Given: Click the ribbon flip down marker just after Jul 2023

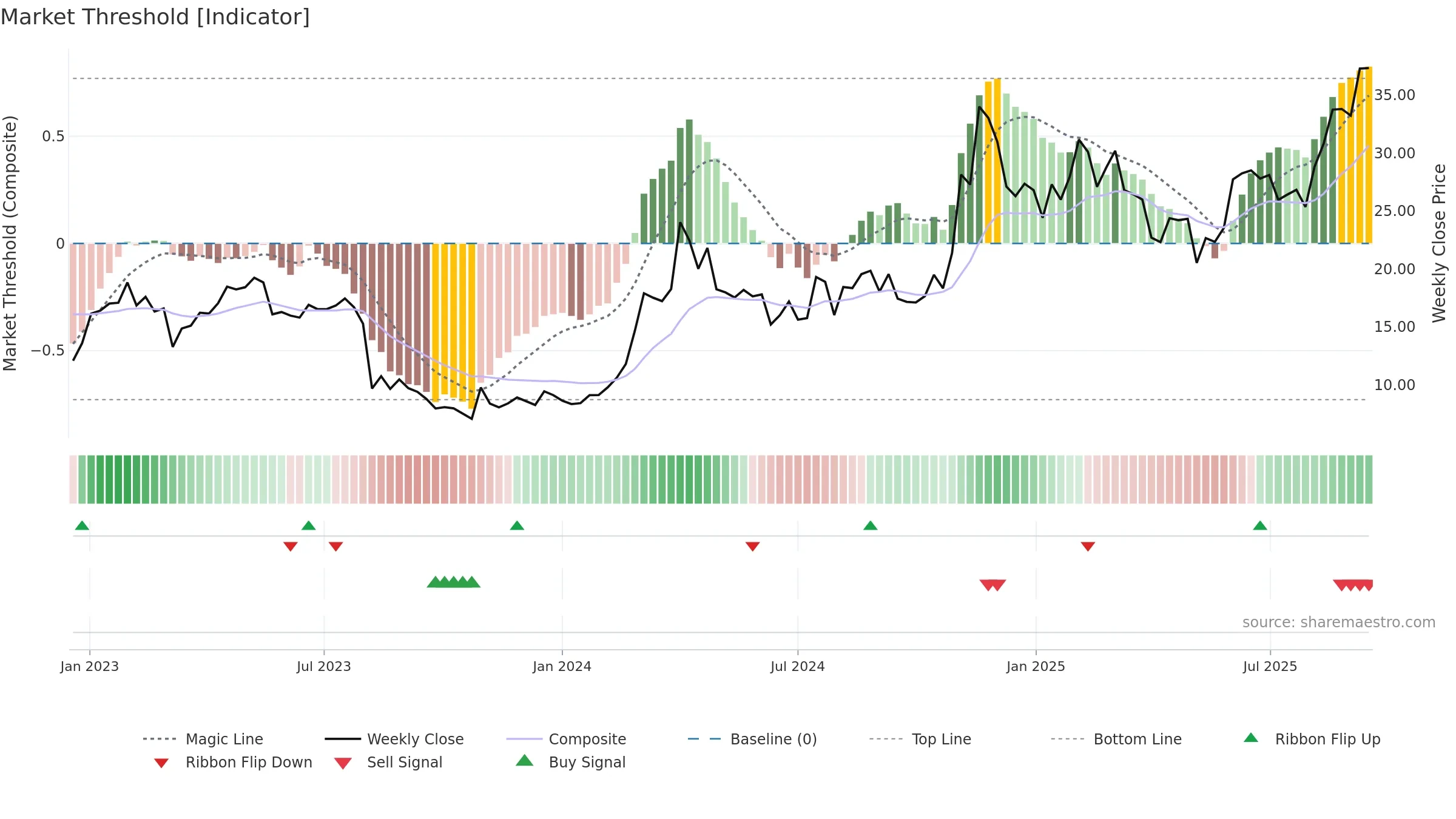Looking at the screenshot, I should pos(336,547).
